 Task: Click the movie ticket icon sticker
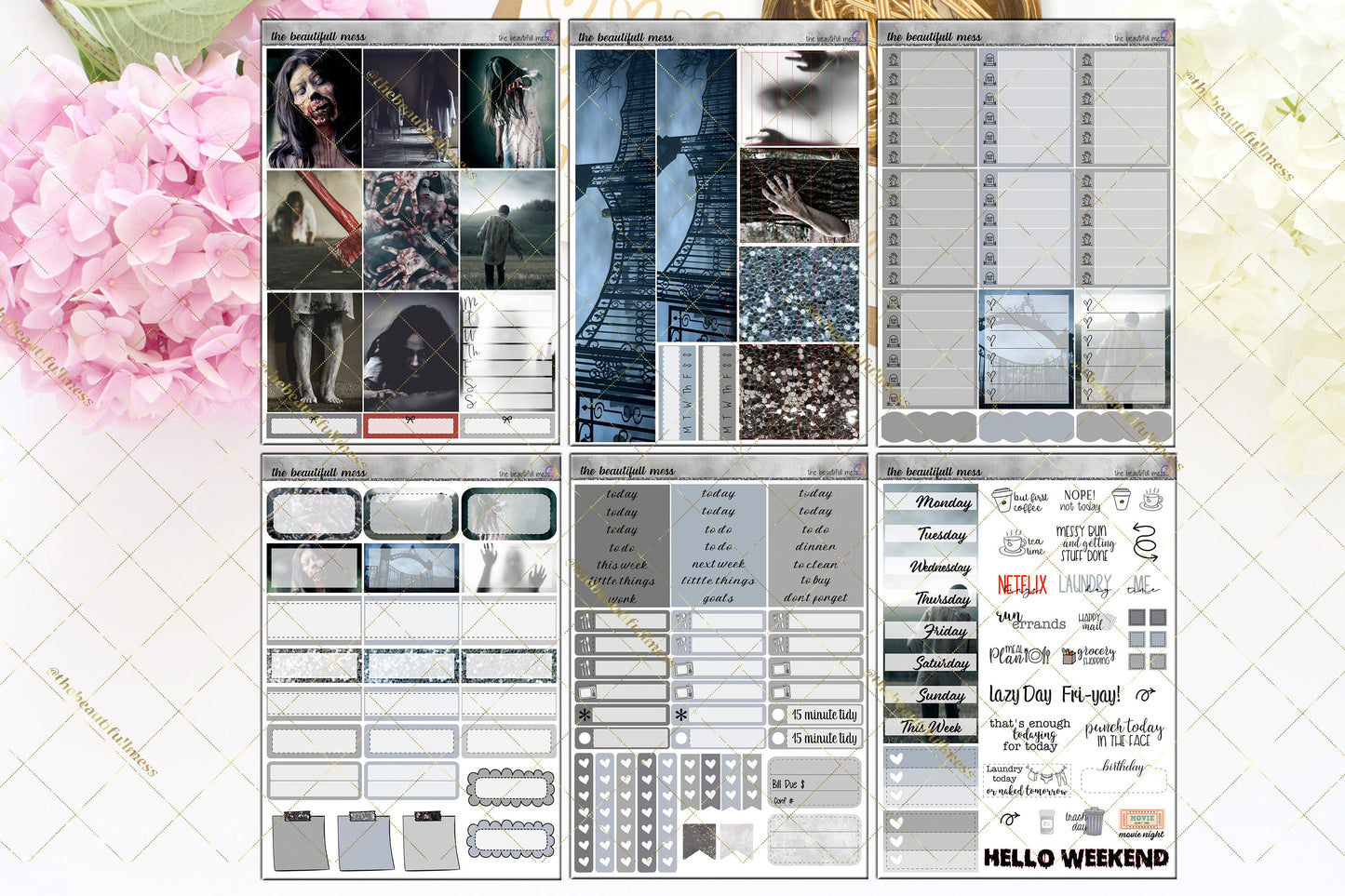point(1141,818)
